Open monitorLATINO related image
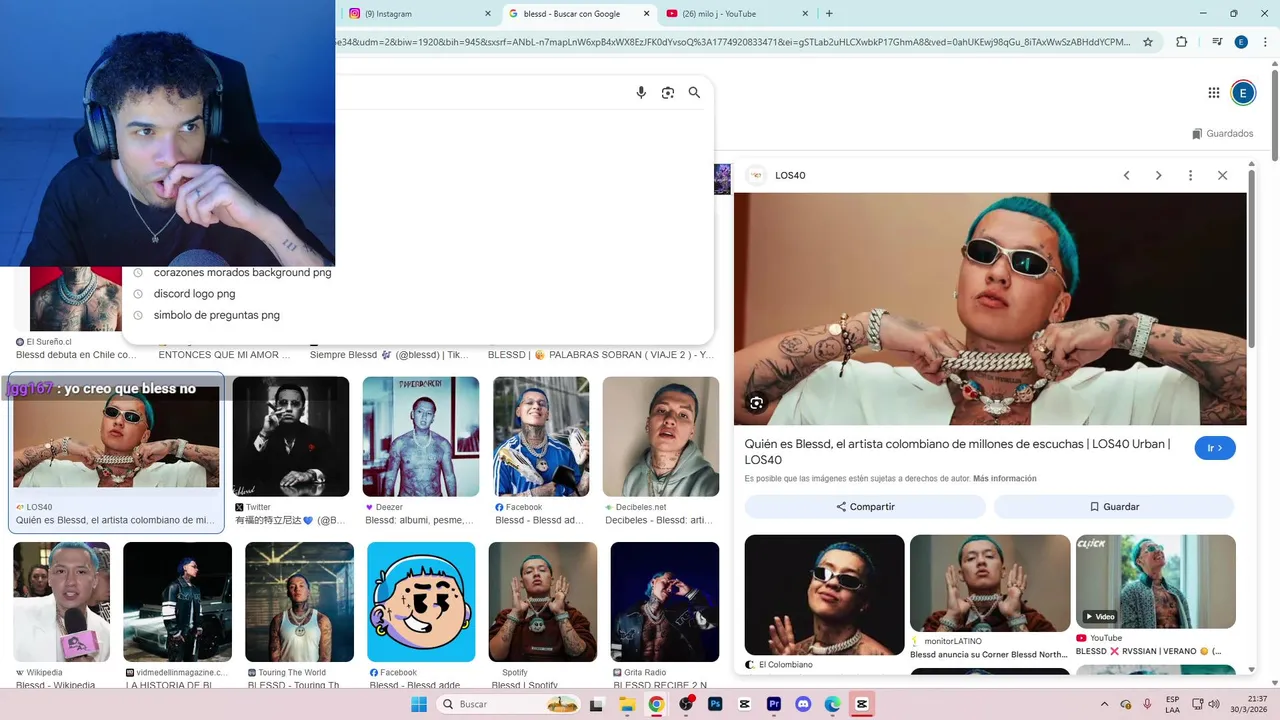Image resolution: width=1280 pixels, height=720 pixels. pos(990,583)
